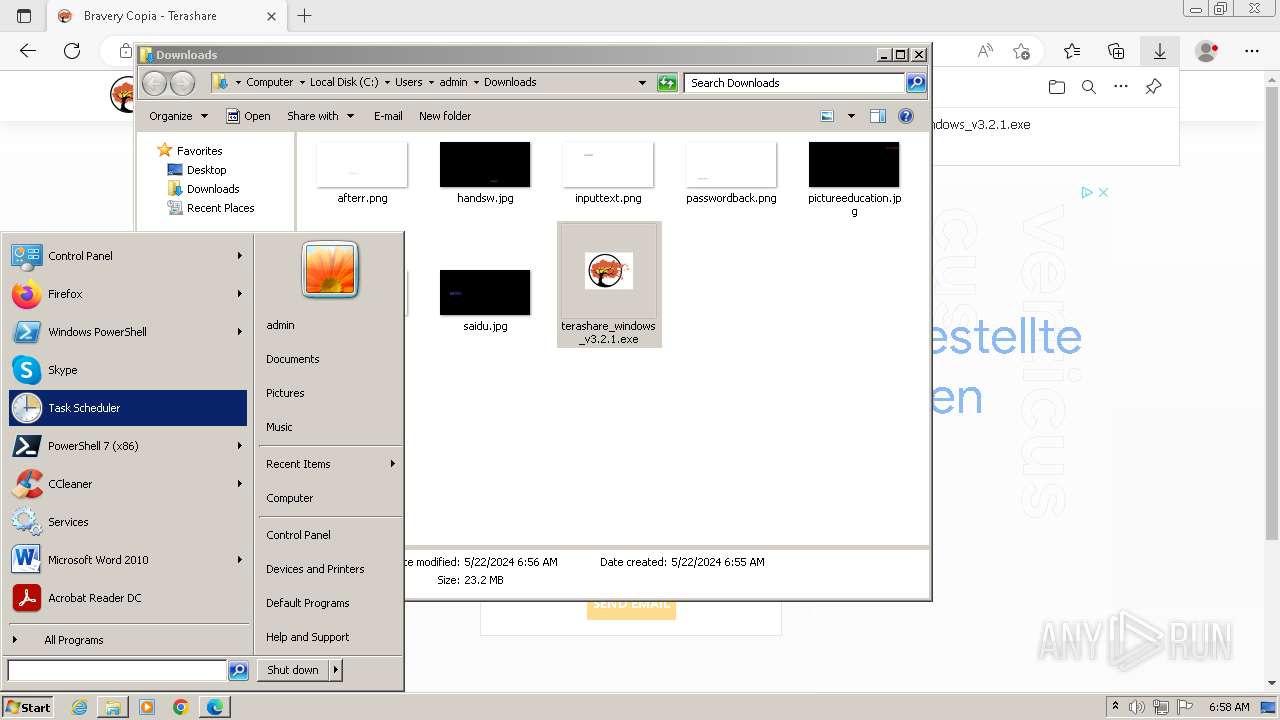Launch Microsoft Word 2010

(127, 560)
